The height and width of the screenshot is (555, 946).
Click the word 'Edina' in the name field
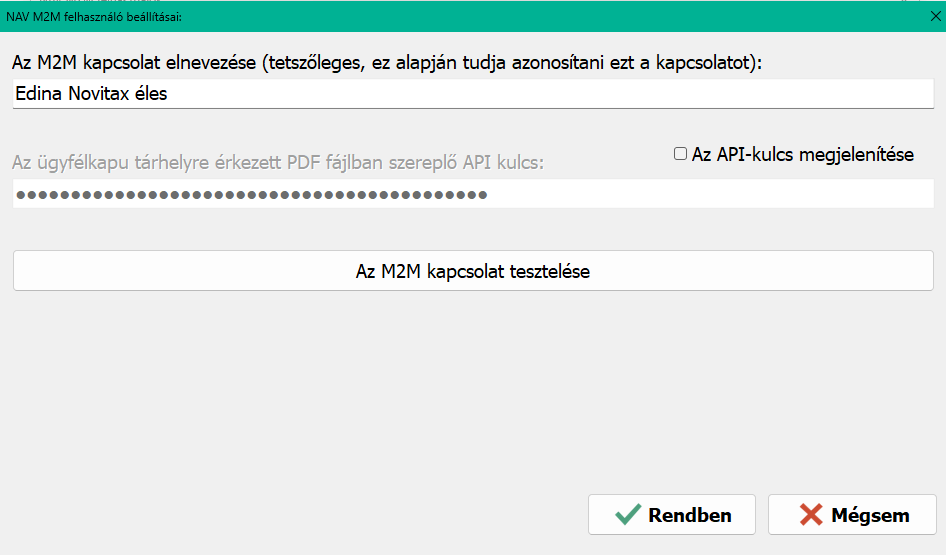pyautogui.click(x=39, y=94)
